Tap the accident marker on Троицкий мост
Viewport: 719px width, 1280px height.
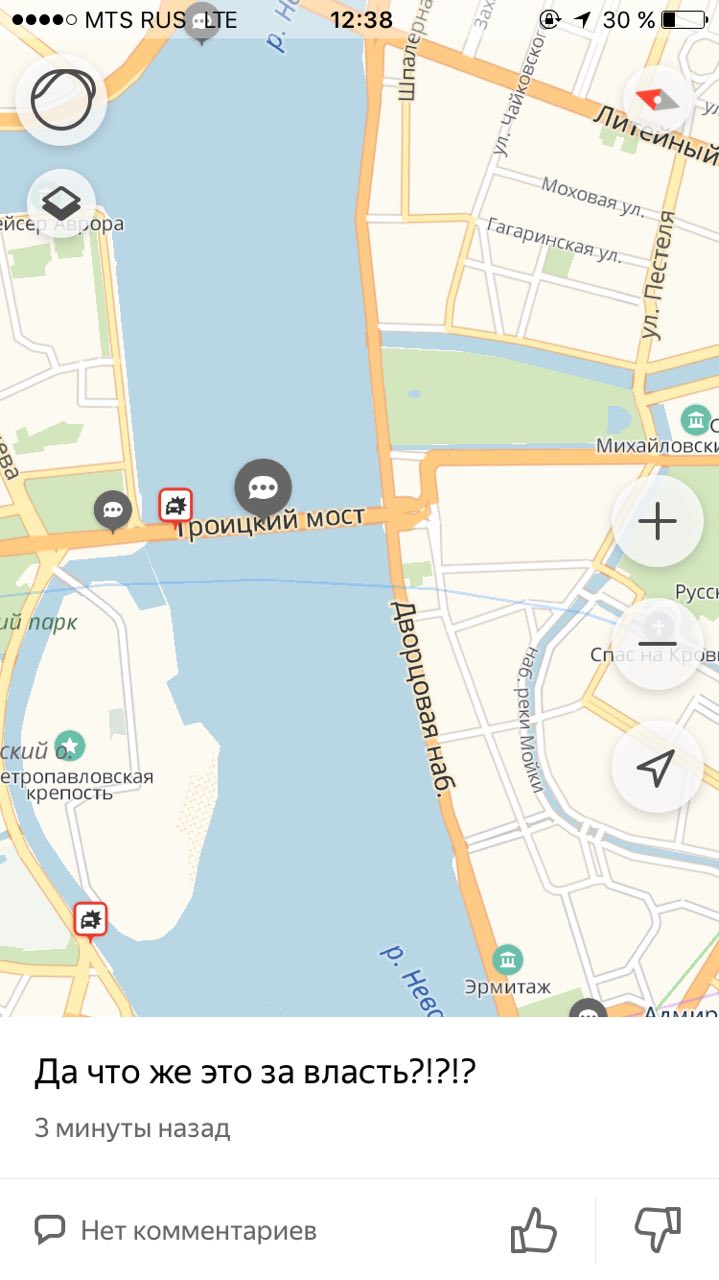click(176, 507)
